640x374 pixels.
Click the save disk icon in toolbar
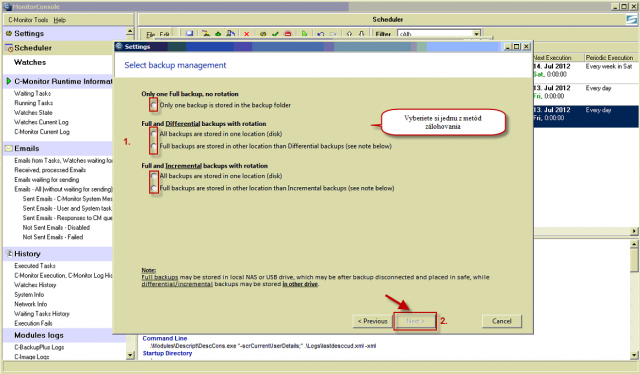pos(189,34)
